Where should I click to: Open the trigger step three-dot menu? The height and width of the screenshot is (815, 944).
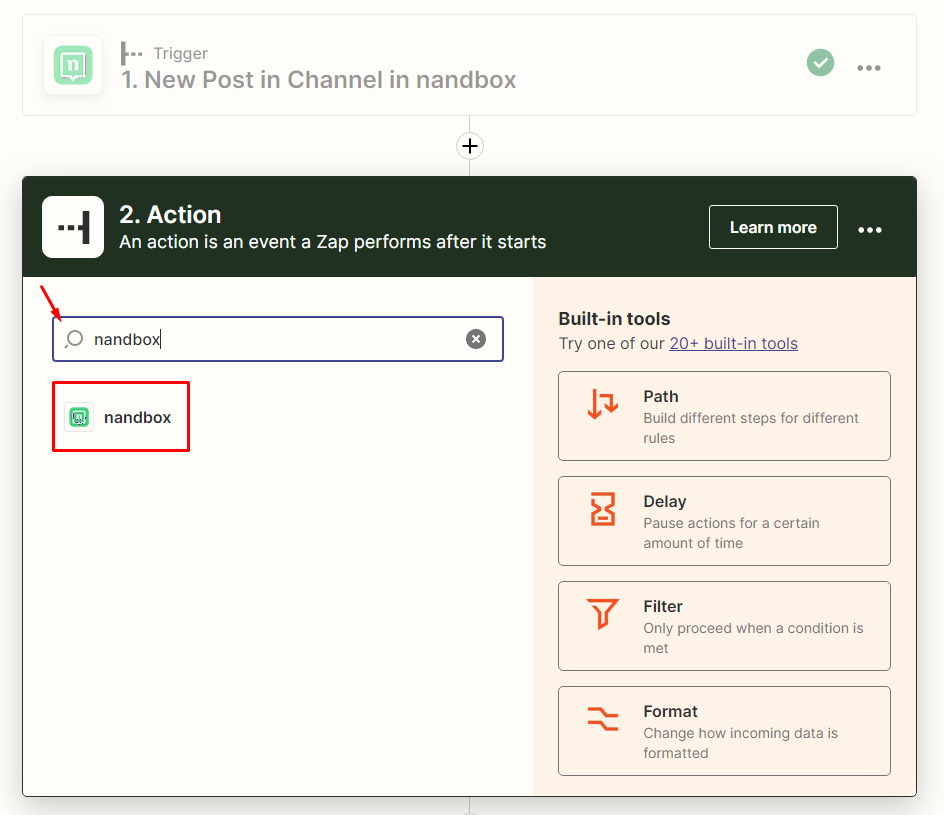869,67
